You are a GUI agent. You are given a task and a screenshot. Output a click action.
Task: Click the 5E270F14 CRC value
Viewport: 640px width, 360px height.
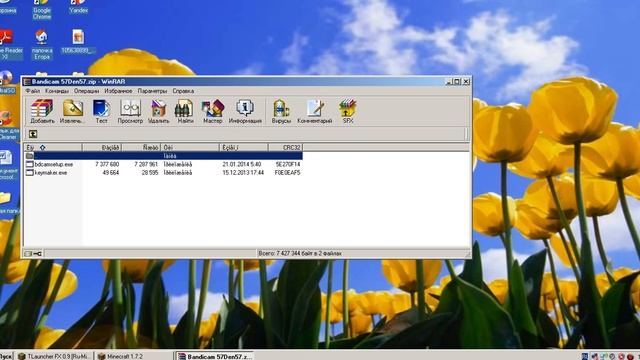pyautogui.click(x=288, y=164)
